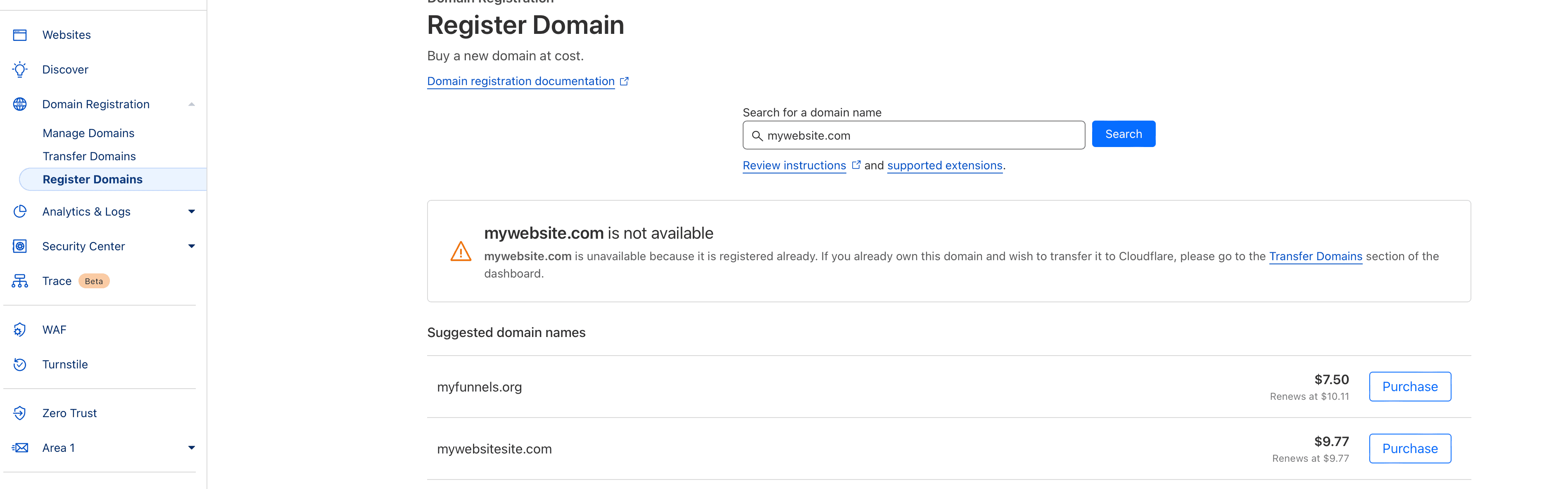
Task: Click the Trace network diagram icon
Action: [20, 281]
